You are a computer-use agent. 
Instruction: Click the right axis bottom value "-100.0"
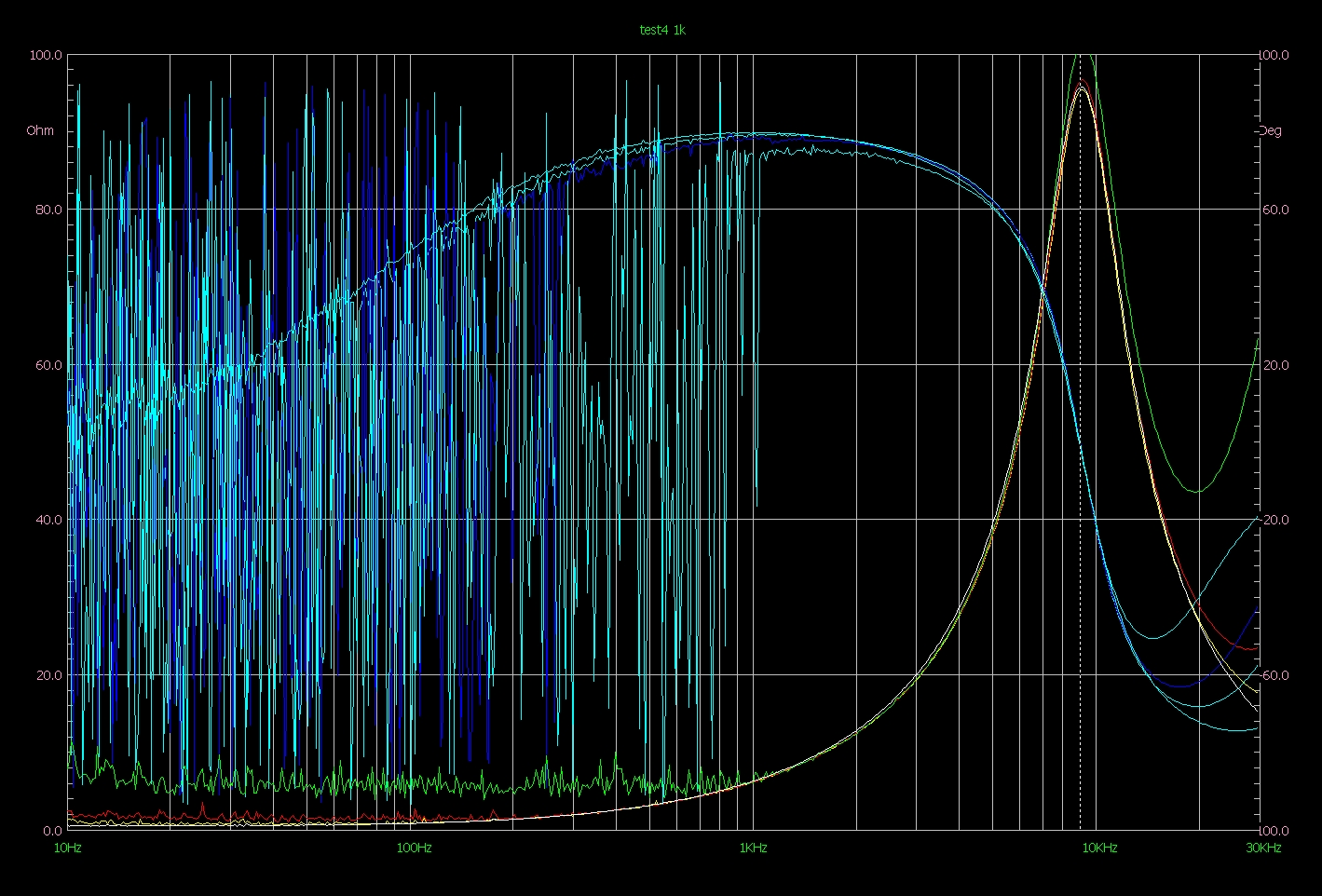[x=1274, y=830]
